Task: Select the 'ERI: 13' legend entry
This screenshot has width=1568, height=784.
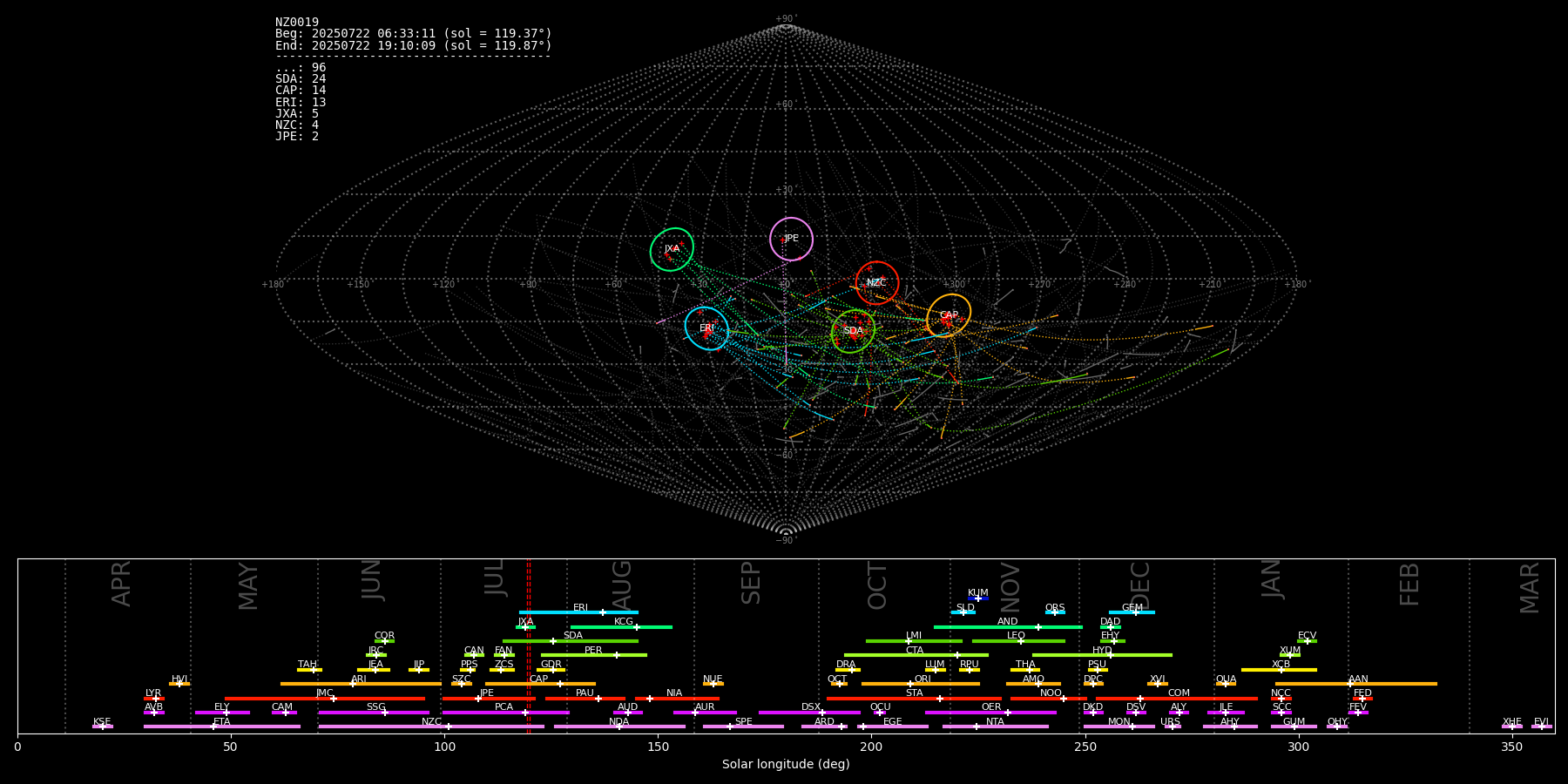Action: point(301,103)
